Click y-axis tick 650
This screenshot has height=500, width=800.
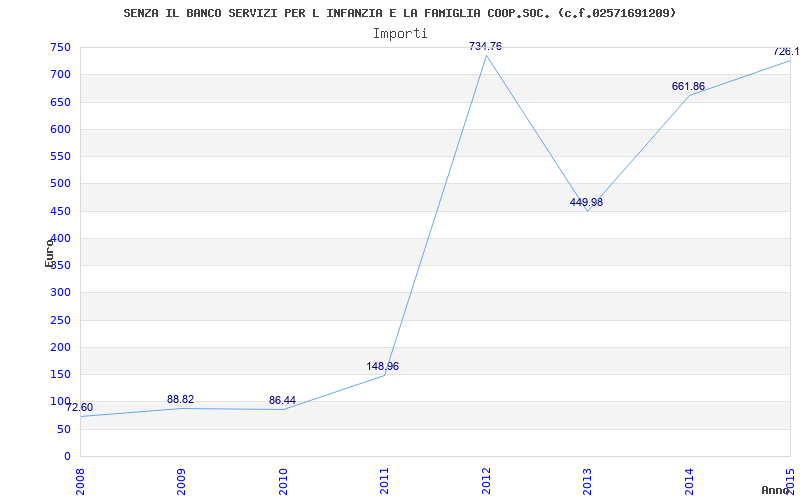[60, 102]
